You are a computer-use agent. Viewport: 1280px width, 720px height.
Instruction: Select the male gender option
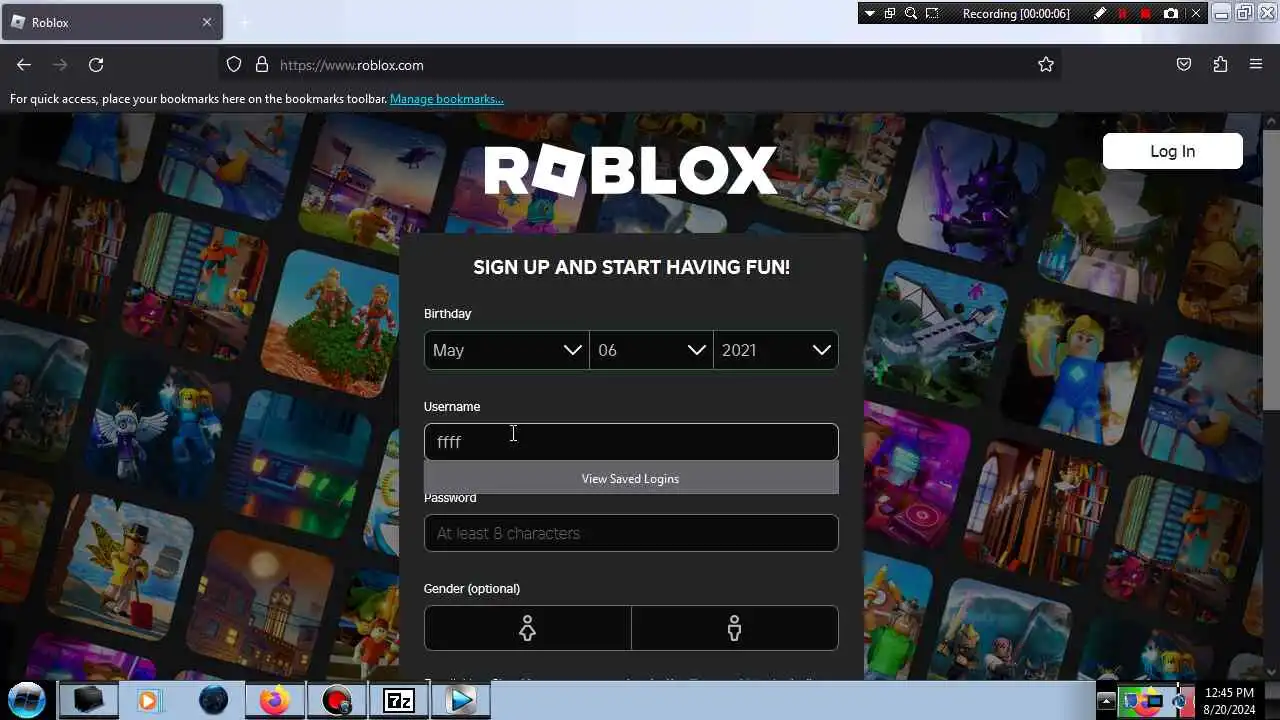[x=735, y=628]
